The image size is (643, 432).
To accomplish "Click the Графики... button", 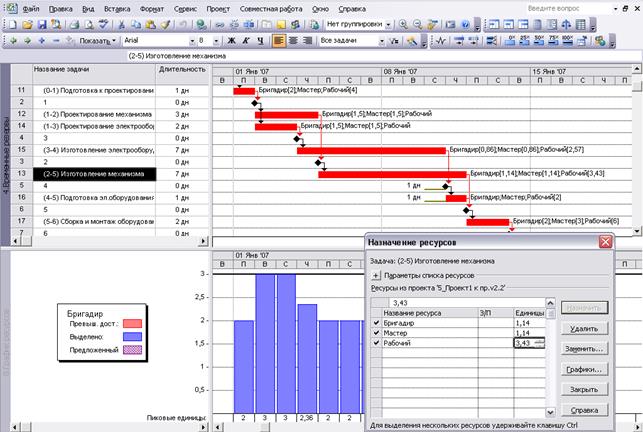I will pos(584,370).
